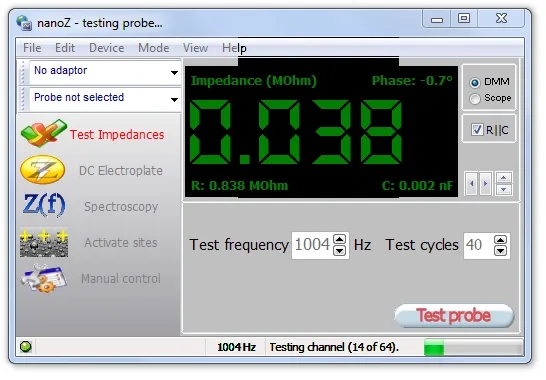The width and height of the screenshot is (546, 380).
Task: Select the Spectroscopy mode label
Action: (x=121, y=207)
